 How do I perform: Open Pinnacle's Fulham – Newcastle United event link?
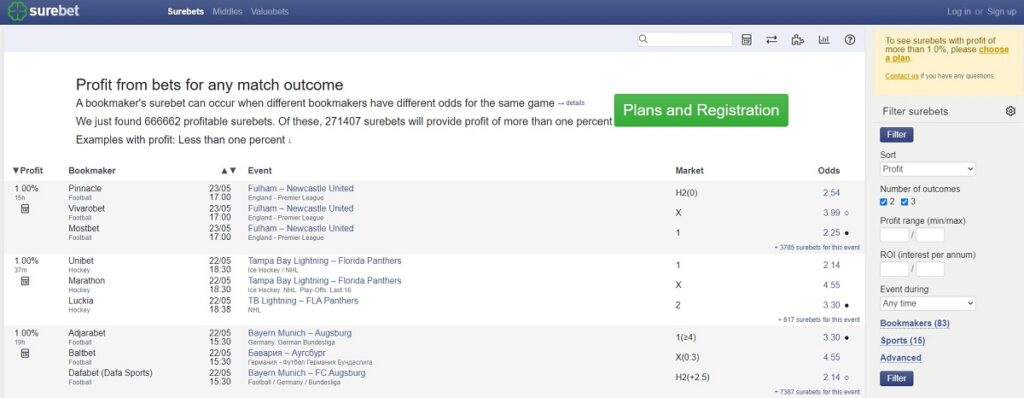(x=300, y=189)
